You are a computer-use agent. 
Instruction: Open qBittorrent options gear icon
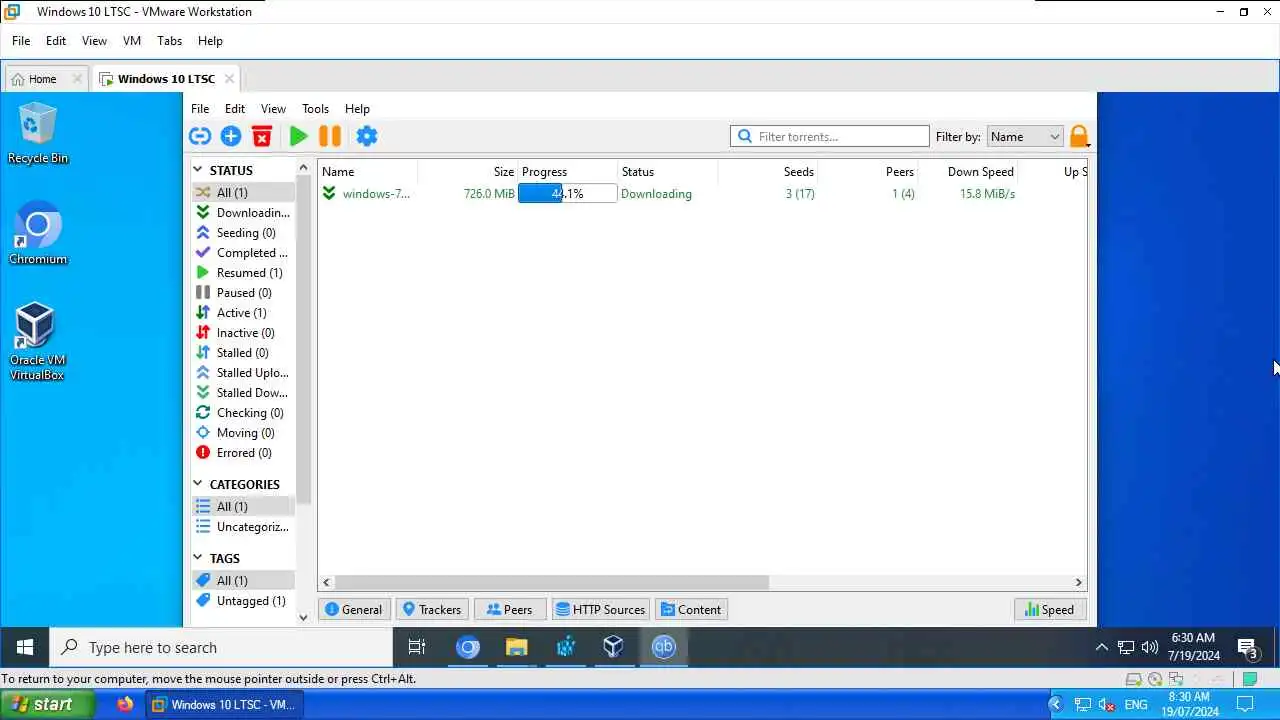click(367, 136)
